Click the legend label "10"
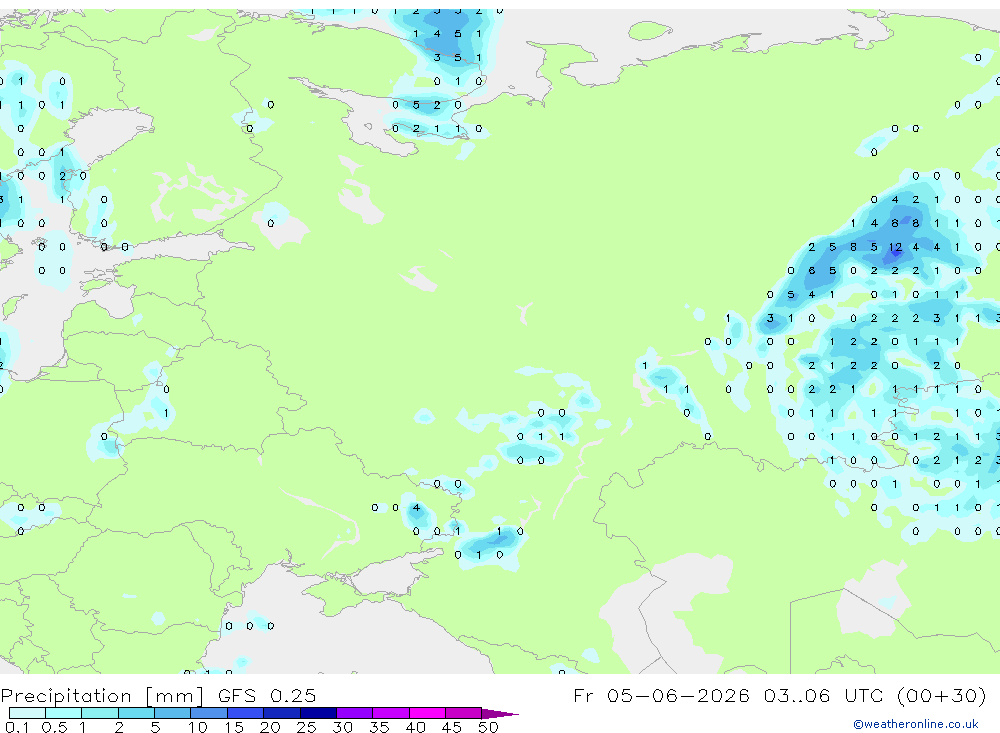The width and height of the screenshot is (1000, 733). (x=197, y=727)
